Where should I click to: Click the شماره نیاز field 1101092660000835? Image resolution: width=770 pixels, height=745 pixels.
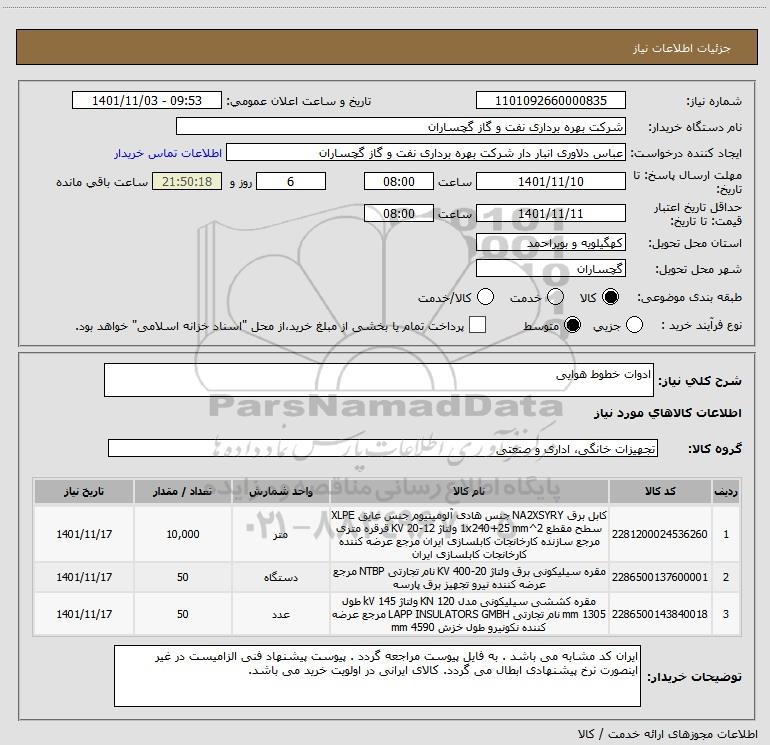(550, 100)
